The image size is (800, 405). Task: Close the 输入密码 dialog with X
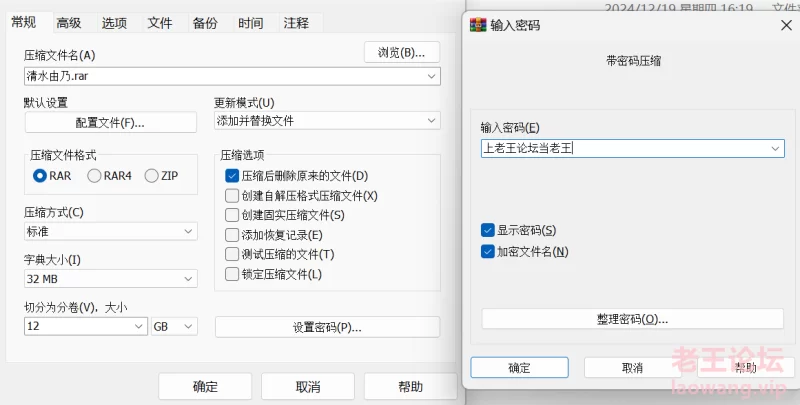click(x=786, y=26)
